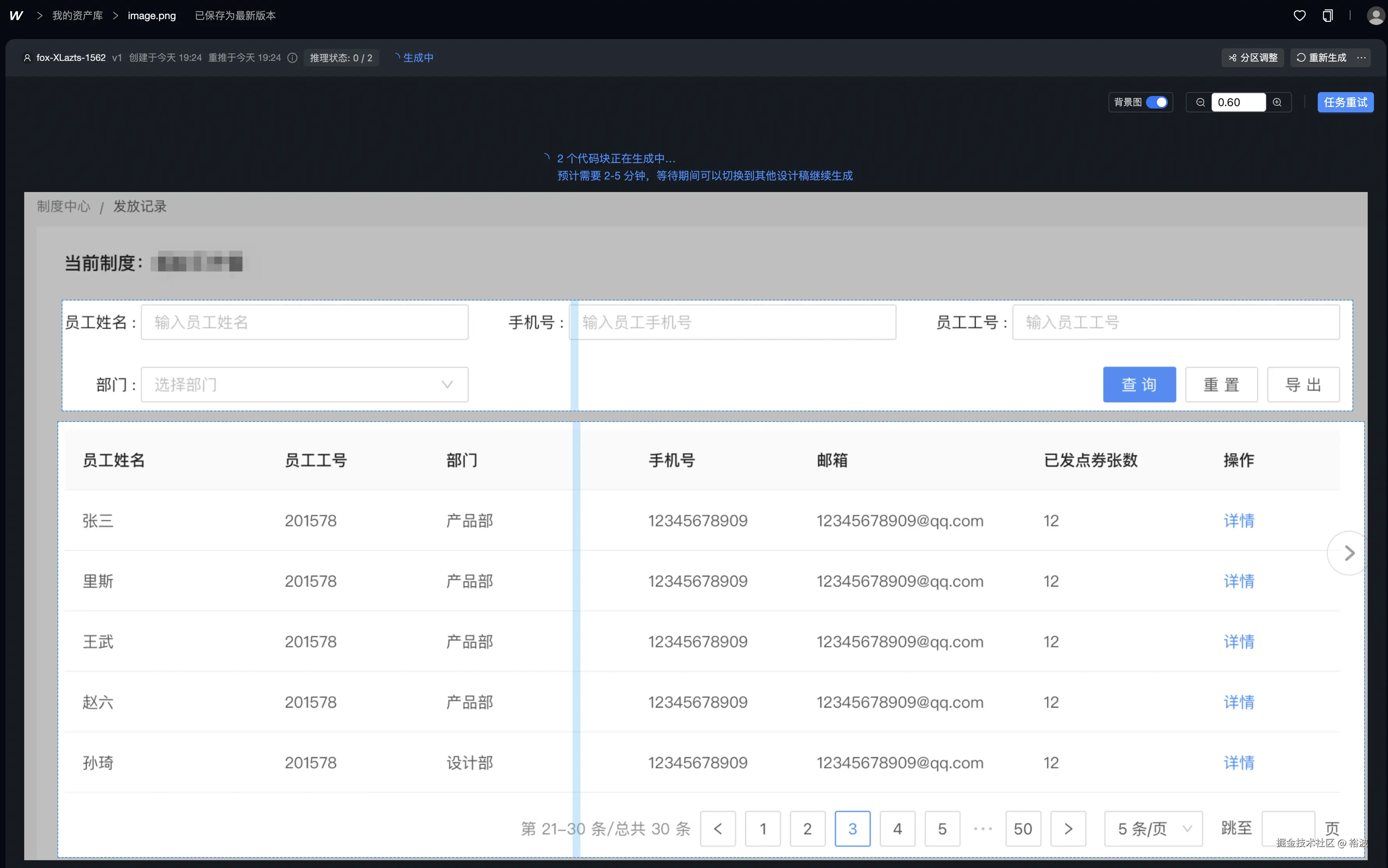Viewport: 1388px width, 868px height.
Task: Click the heart favorite icon
Action: pyautogui.click(x=1300, y=16)
